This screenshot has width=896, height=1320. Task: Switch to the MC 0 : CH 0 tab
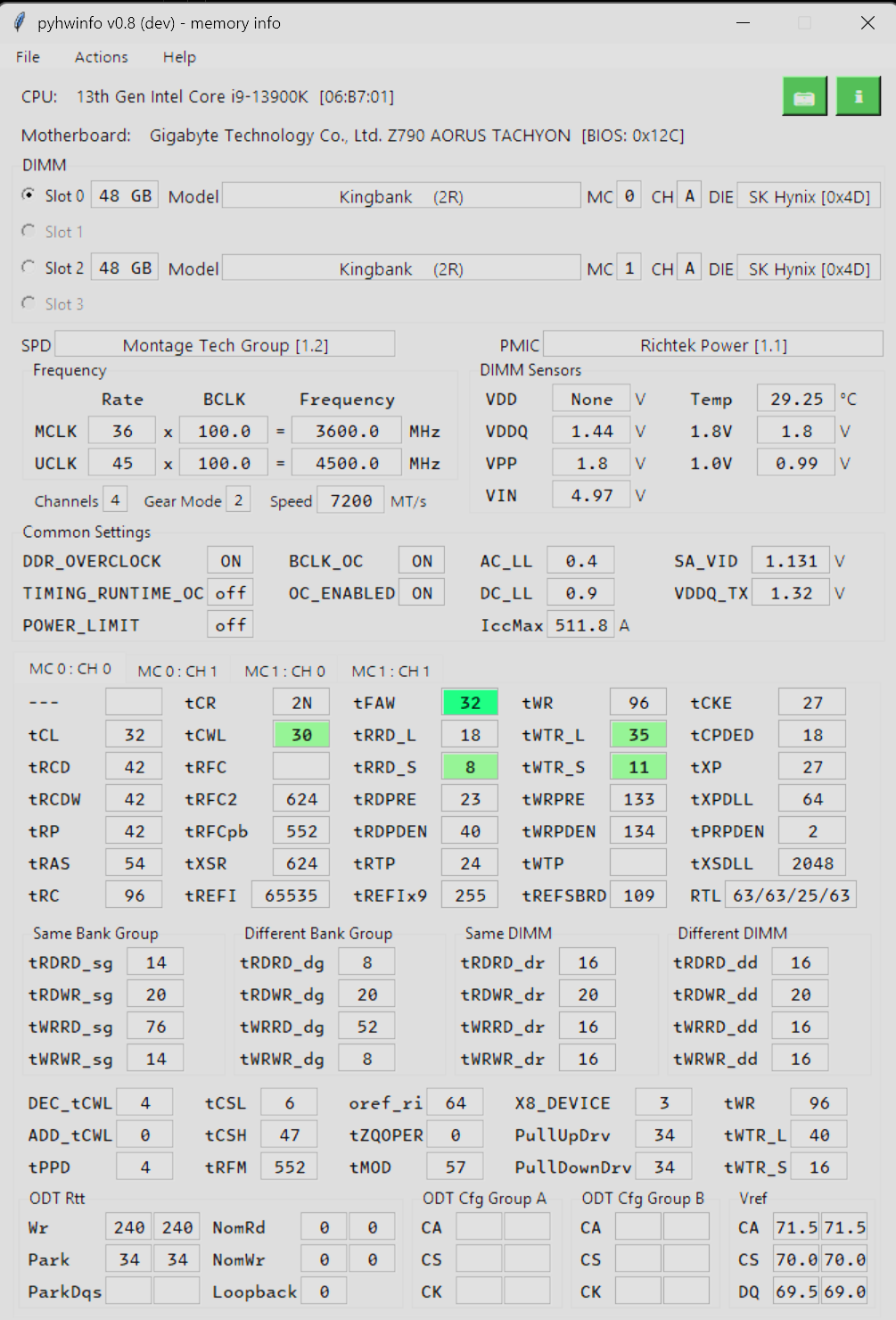tap(70, 669)
